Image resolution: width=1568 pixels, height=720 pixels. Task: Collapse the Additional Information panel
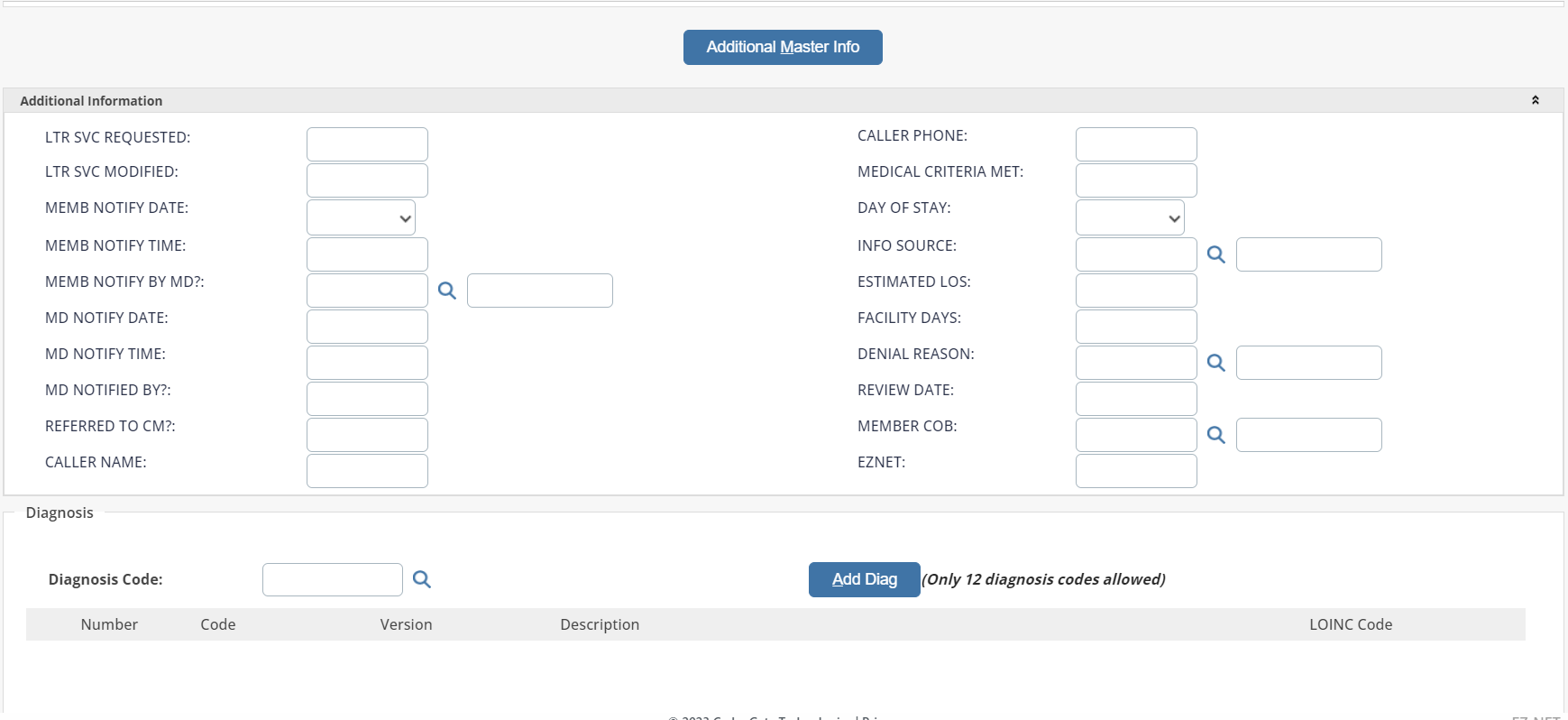pos(1535,100)
